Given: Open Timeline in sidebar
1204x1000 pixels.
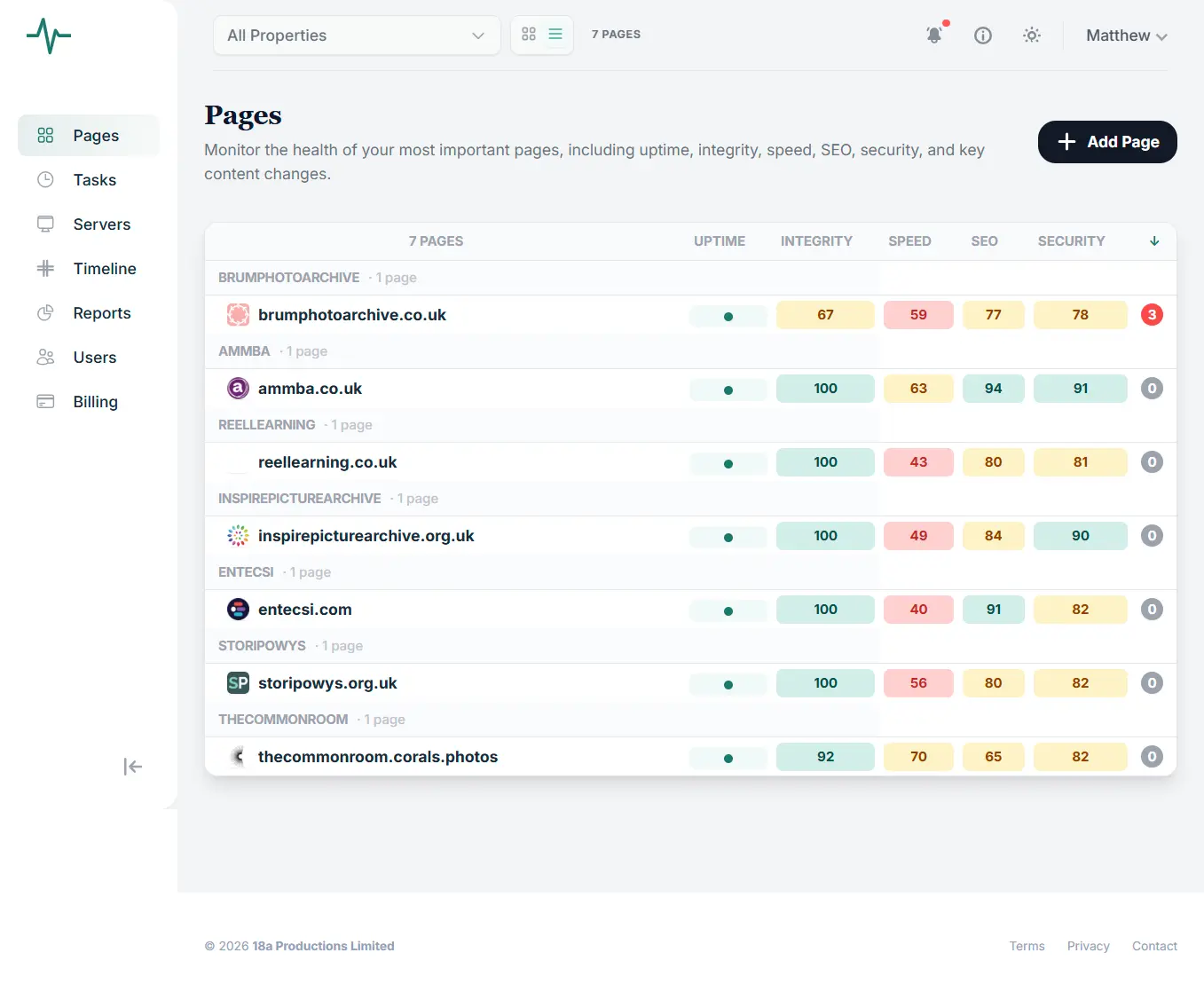Looking at the screenshot, I should pos(89,269).
